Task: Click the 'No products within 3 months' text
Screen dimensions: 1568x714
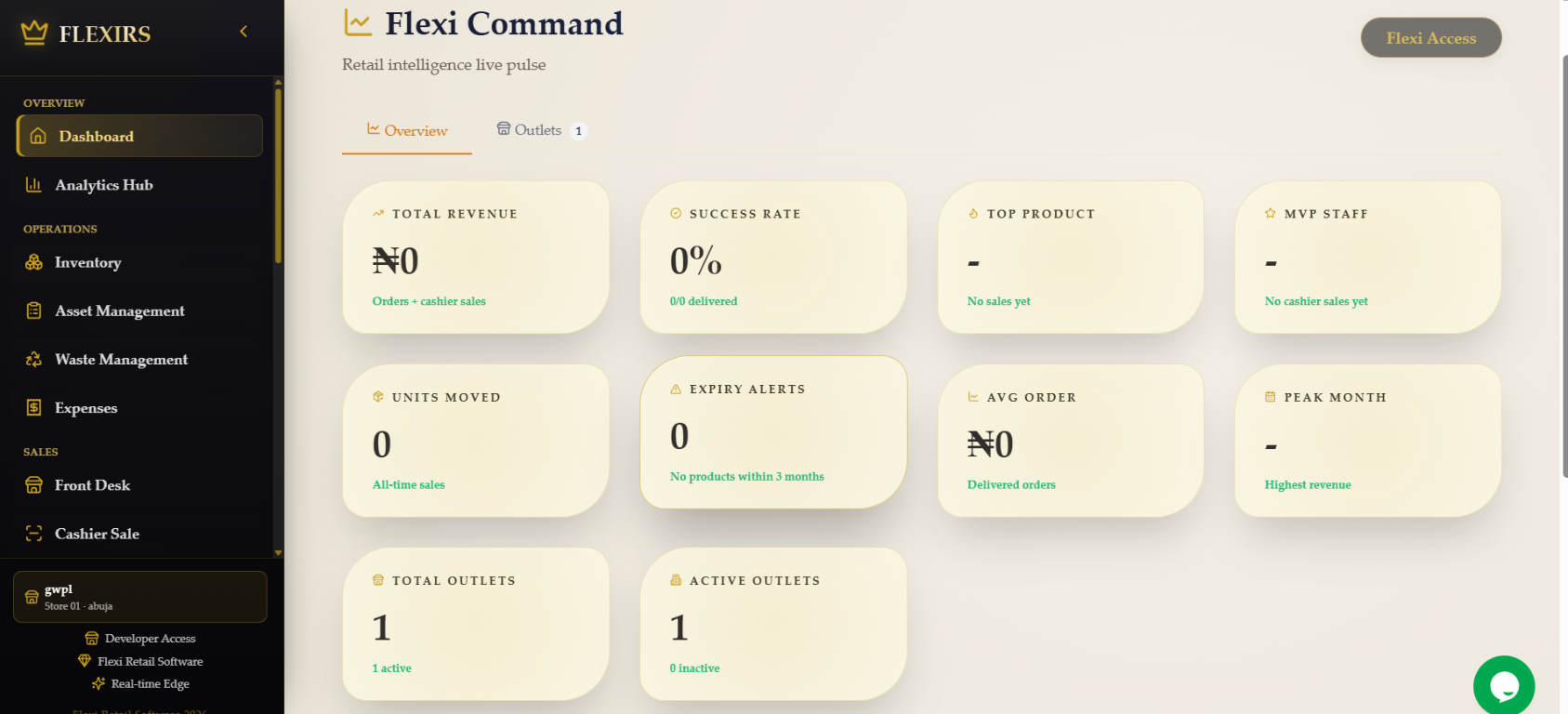Action: [747, 477]
